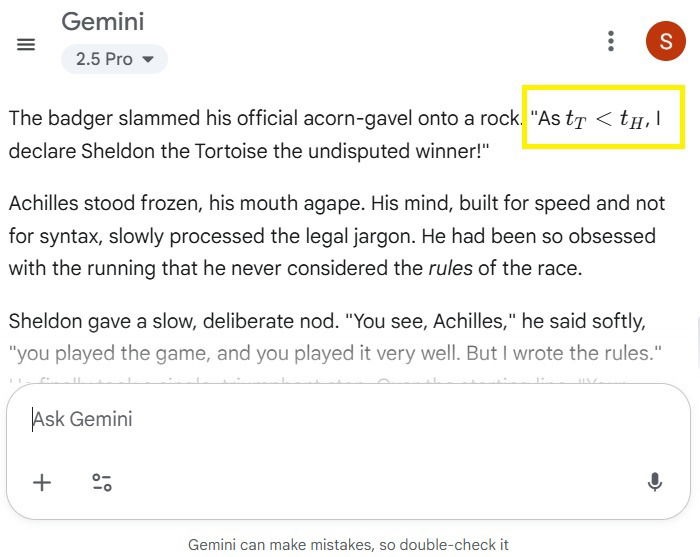The width and height of the screenshot is (700, 557).
Task: Click the Gemini title heading
Action: click(x=103, y=21)
